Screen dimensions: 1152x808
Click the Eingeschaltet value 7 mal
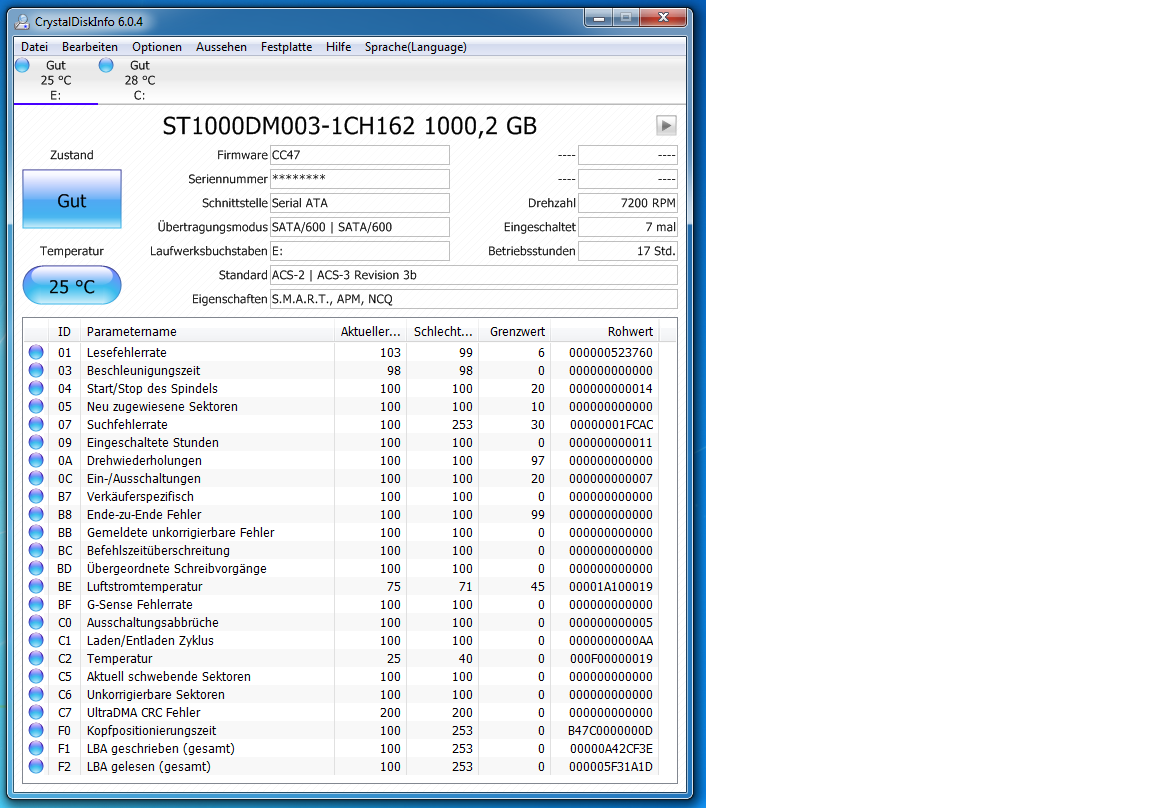tap(628, 227)
